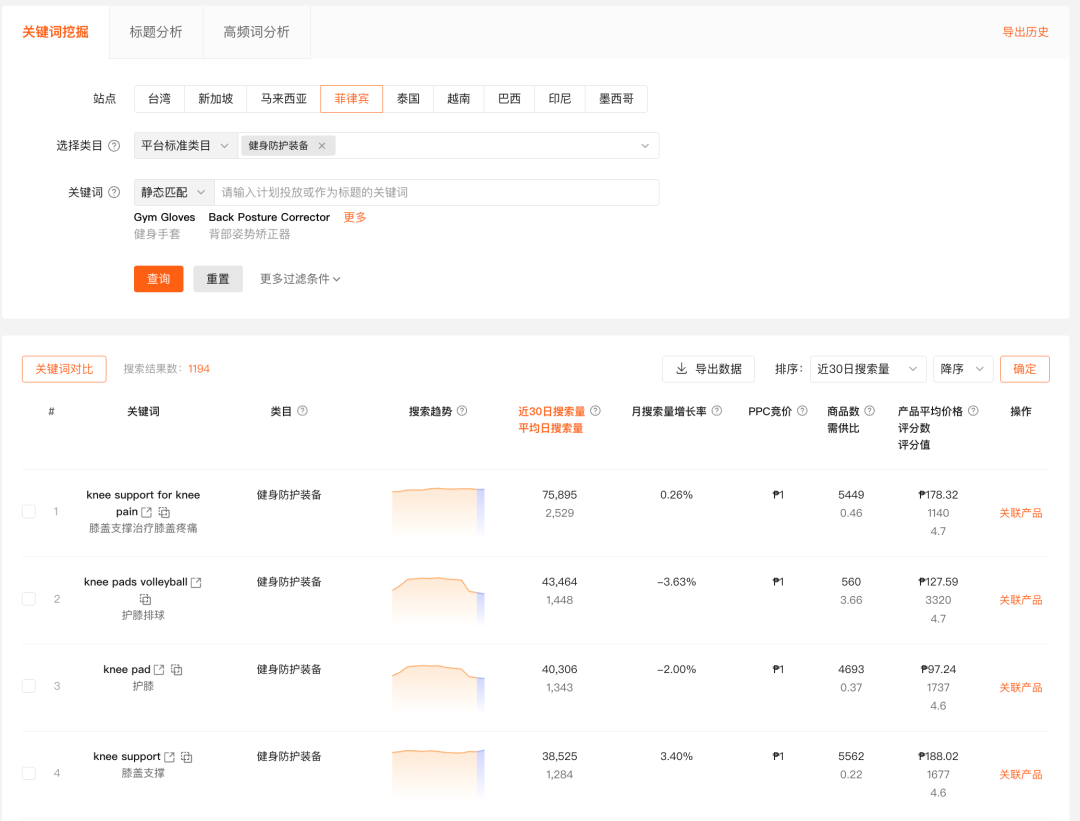Click search volume value 75,895

click(x=559, y=495)
